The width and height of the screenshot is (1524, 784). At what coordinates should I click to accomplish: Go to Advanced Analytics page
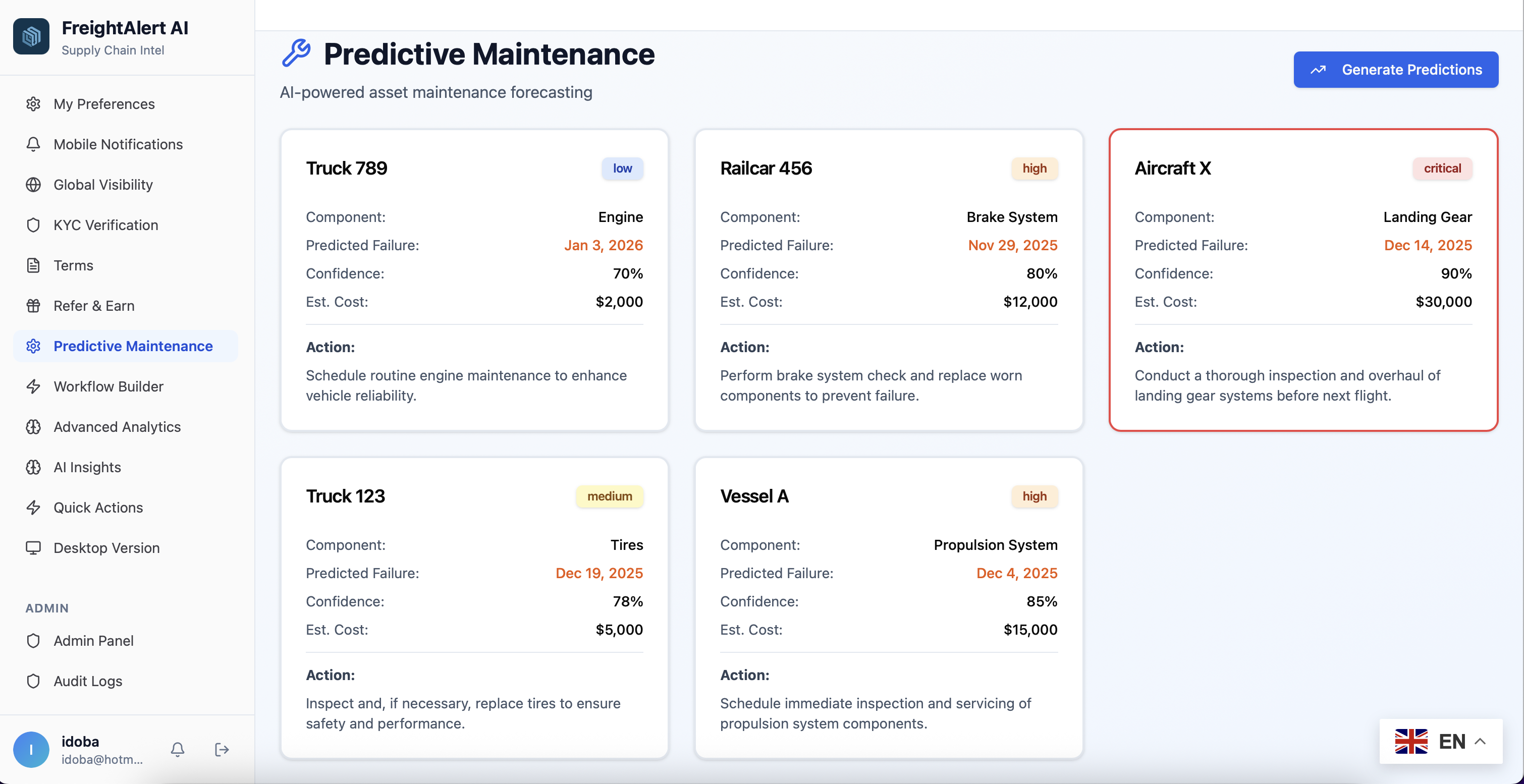[117, 427]
